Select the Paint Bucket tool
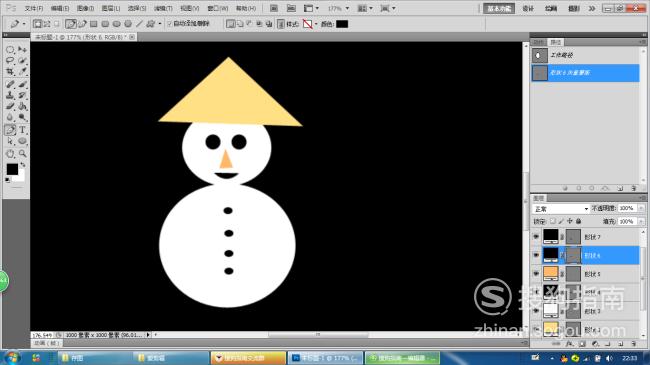This screenshot has height=365, width=650. coord(22,106)
